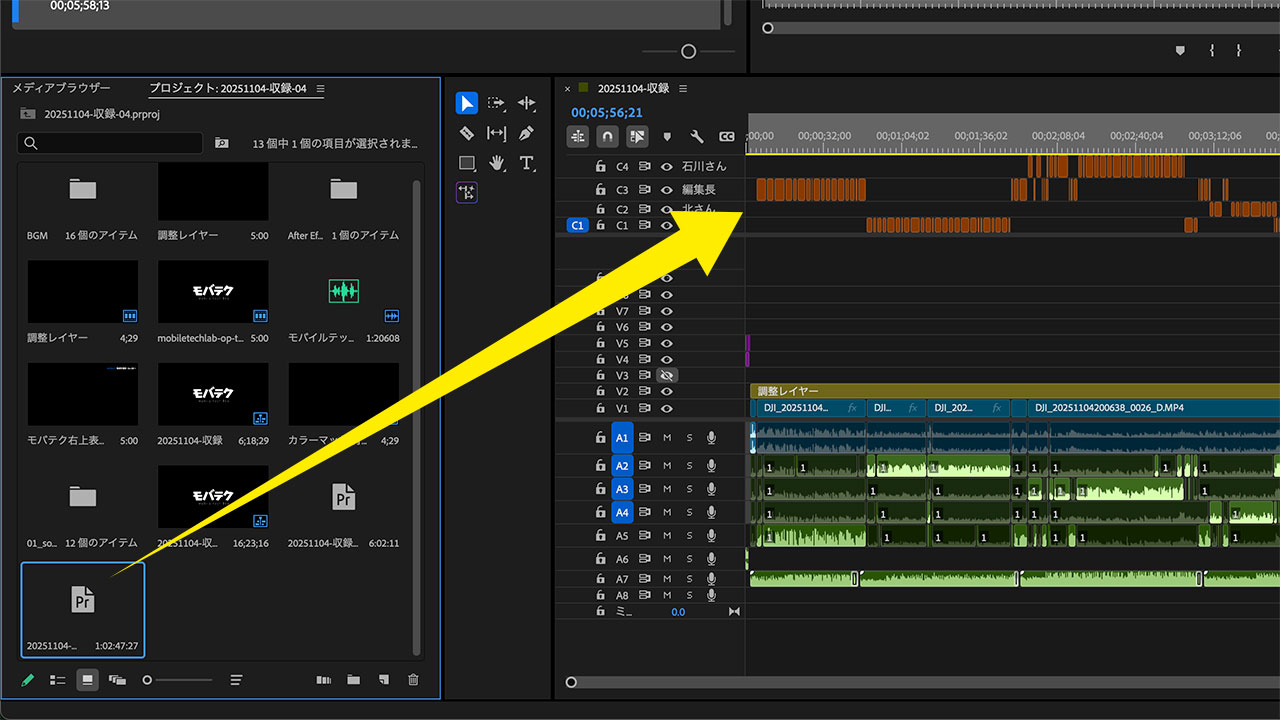Mute audio track A1

[x=667, y=438]
